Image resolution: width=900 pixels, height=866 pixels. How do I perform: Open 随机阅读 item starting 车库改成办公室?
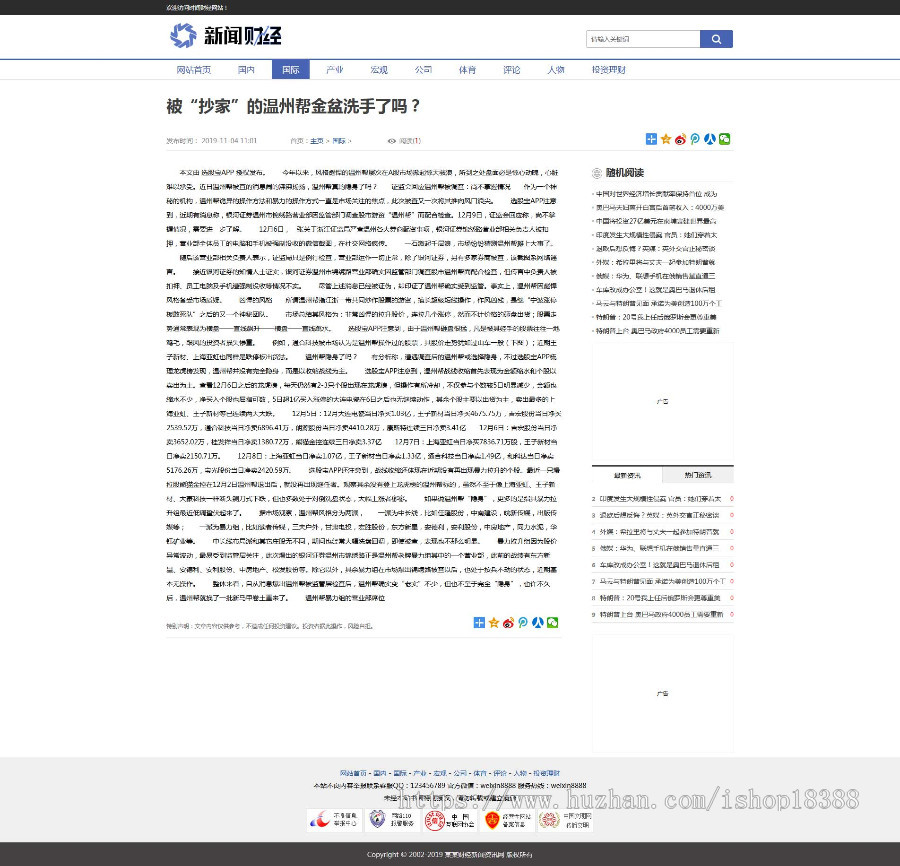[655, 290]
